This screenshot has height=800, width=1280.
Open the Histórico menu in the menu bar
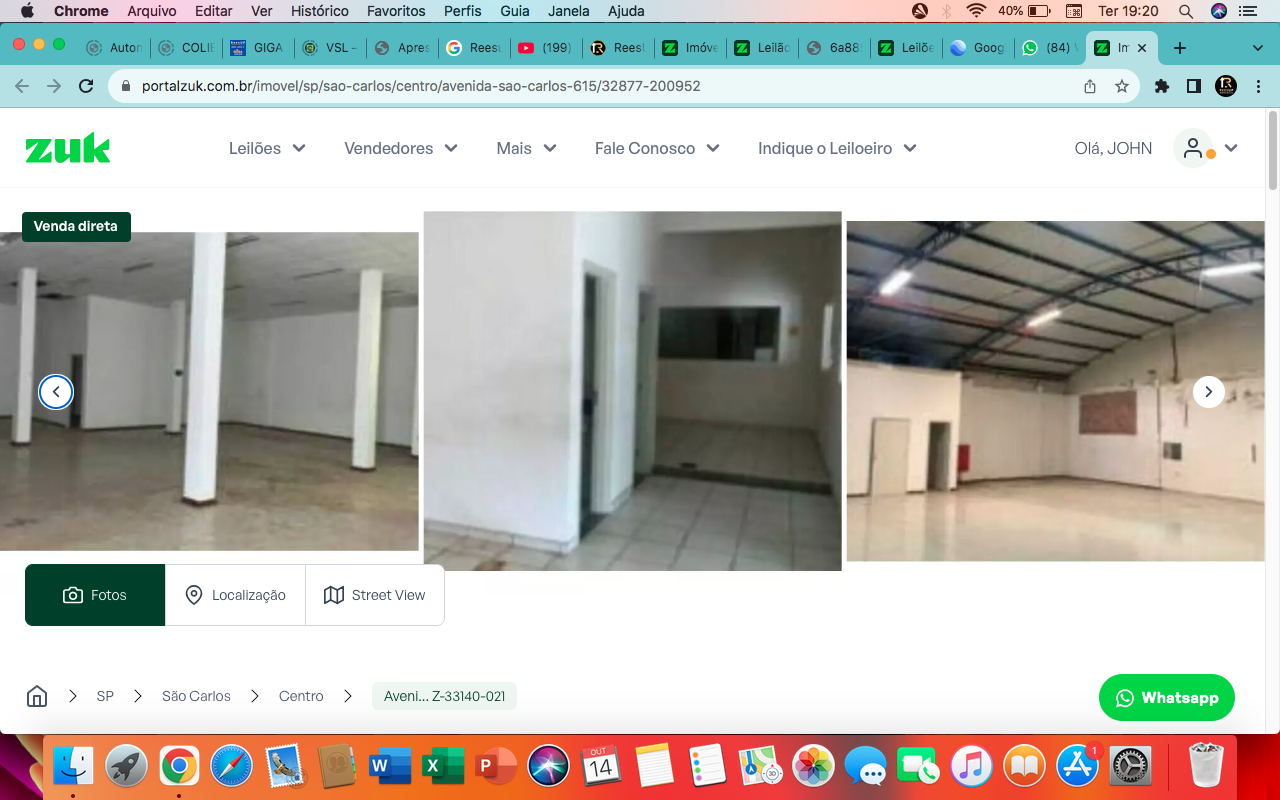click(x=318, y=11)
